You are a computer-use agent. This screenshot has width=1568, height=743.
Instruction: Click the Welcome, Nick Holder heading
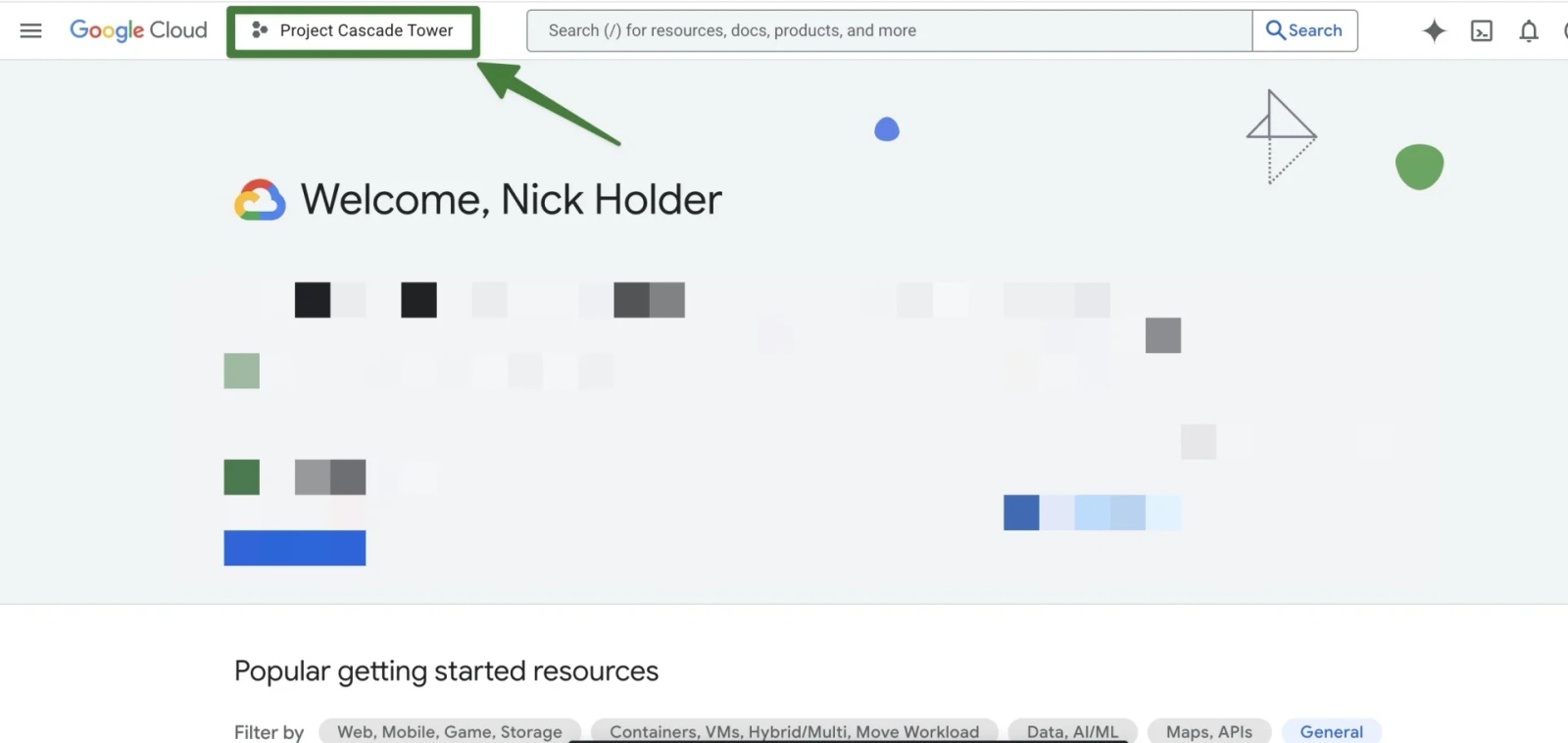(511, 200)
